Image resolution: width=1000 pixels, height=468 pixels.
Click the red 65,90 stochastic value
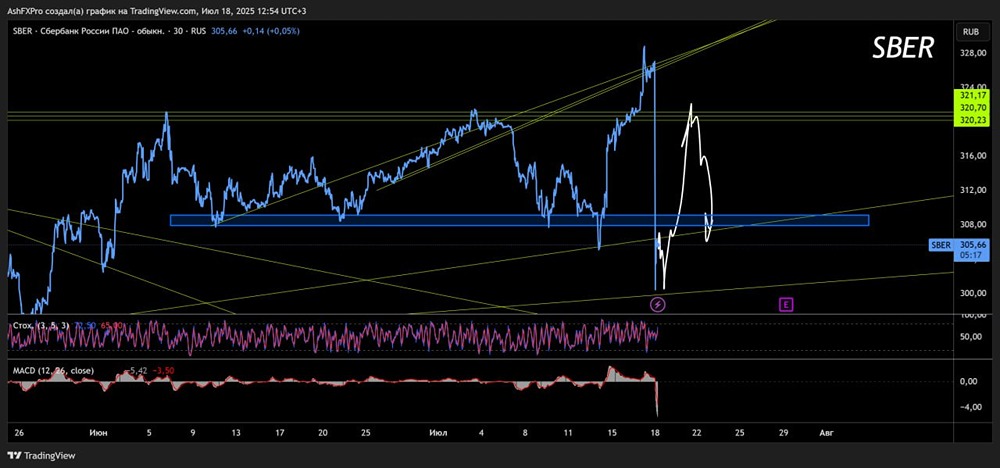pos(111,326)
